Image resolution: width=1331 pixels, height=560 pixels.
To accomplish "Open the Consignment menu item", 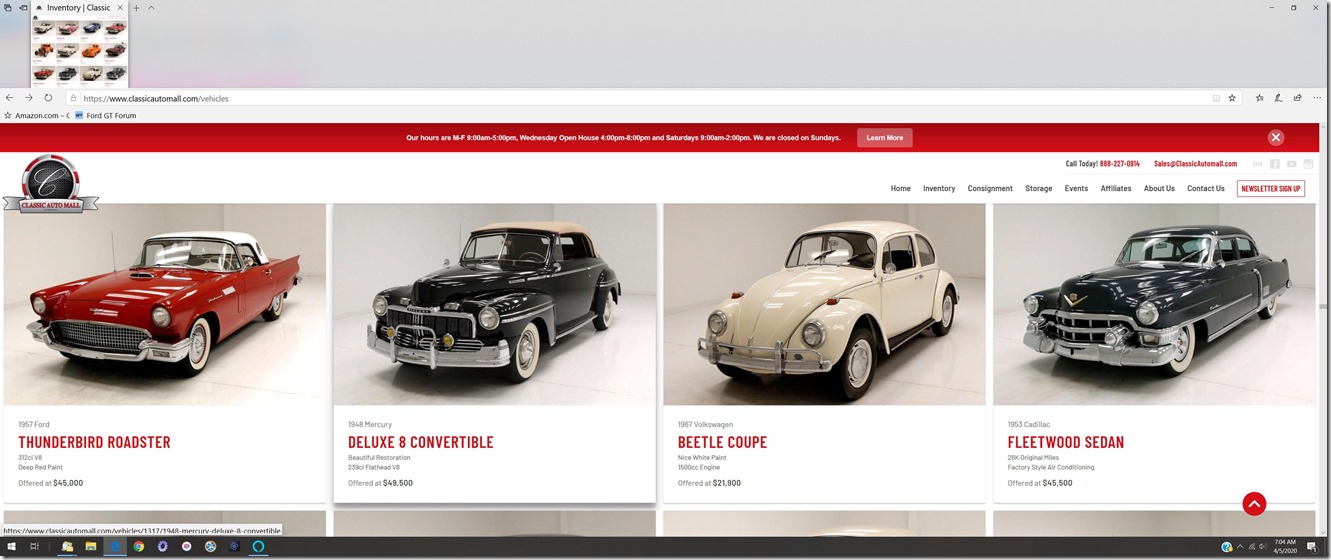I will point(990,188).
